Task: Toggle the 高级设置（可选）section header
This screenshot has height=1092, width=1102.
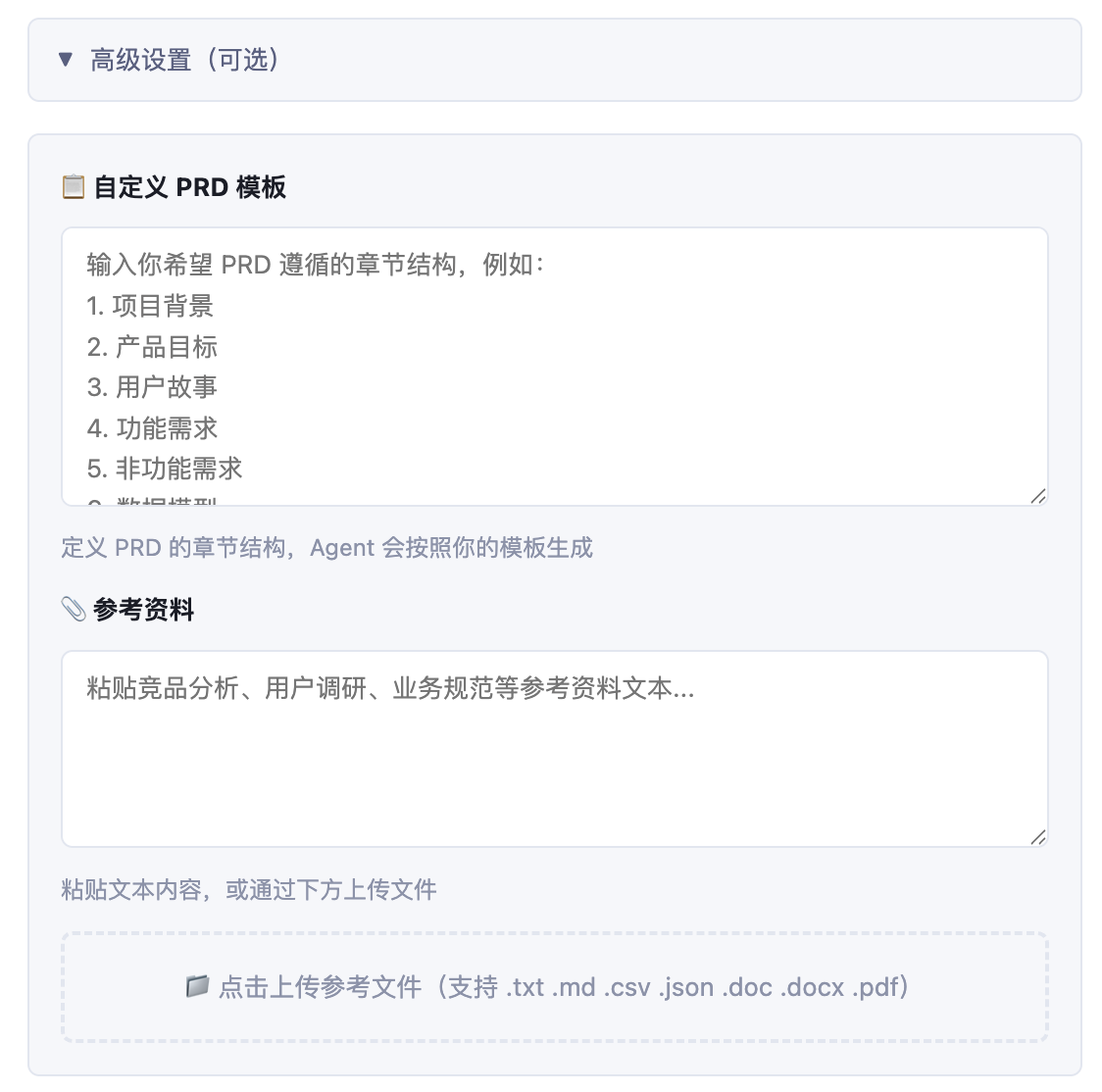Action: click(555, 60)
